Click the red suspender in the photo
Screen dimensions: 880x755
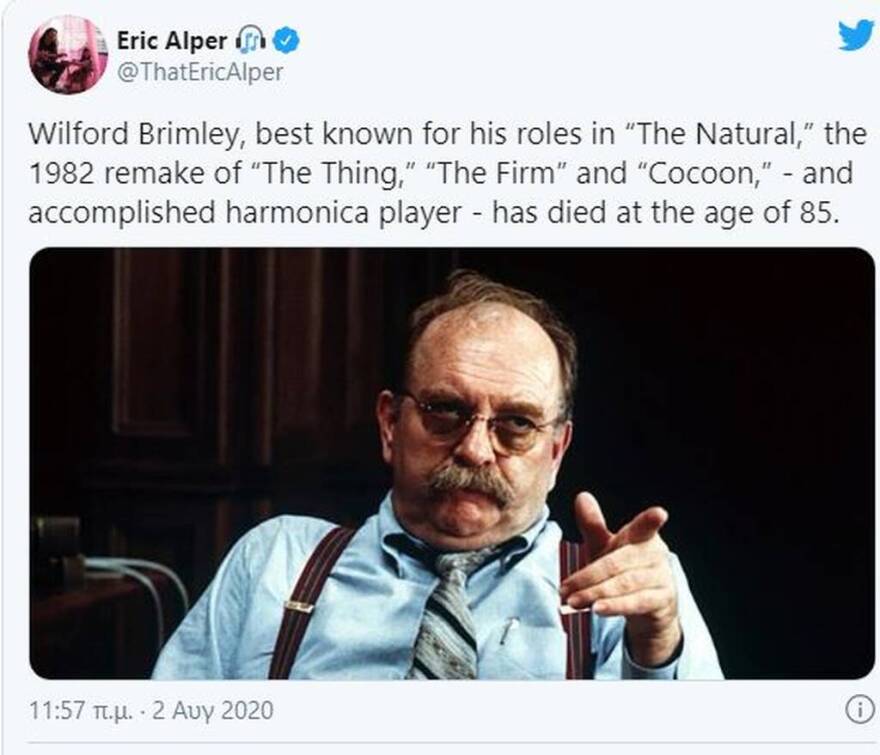click(304, 600)
